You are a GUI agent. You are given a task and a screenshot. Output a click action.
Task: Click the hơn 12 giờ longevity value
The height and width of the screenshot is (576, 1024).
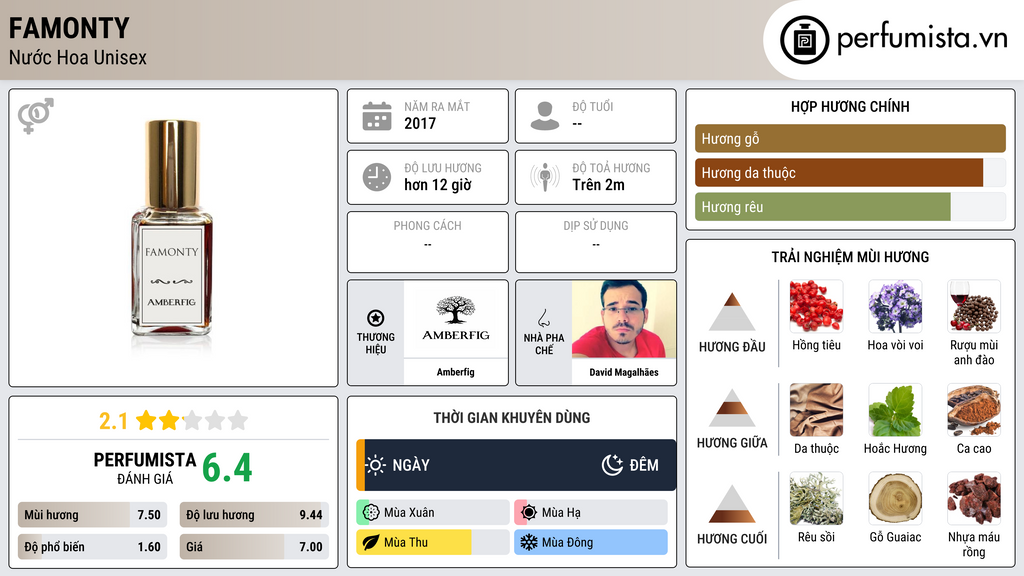coord(438,185)
